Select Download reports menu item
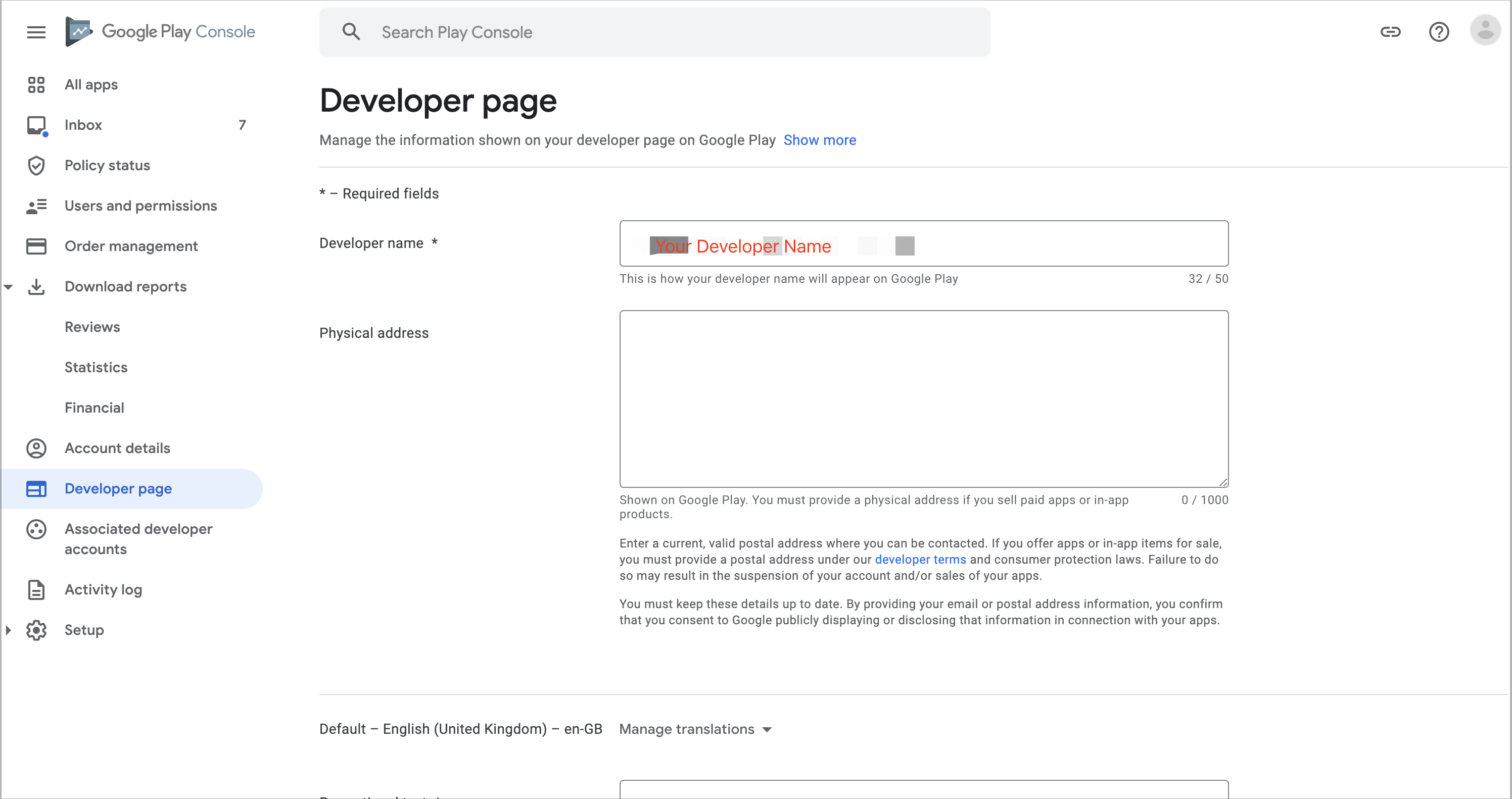The width and height of the screenshot is (1512, 799). pyautogui.click(x=126, y=287)
